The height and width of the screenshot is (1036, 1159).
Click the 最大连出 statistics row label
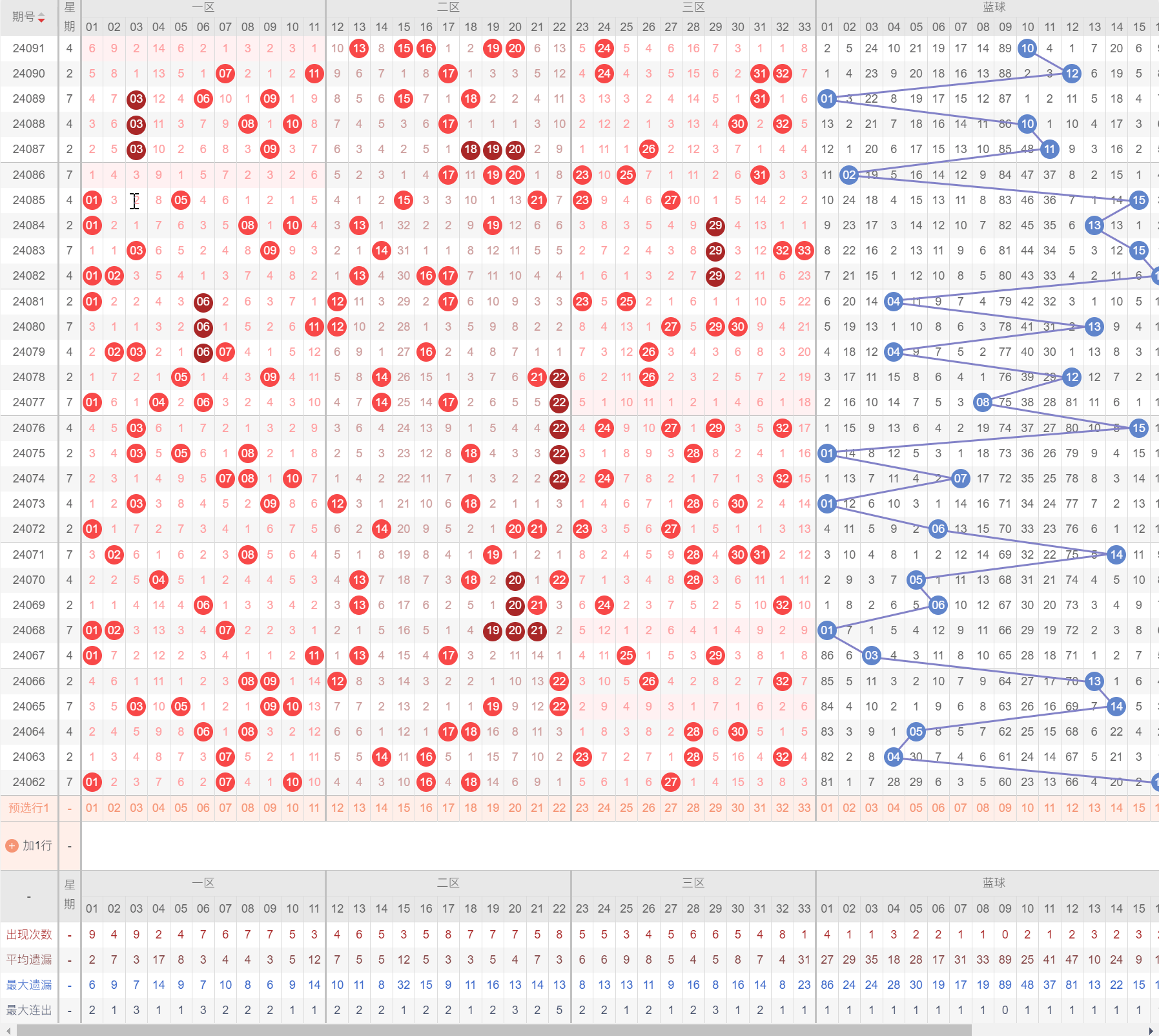coord(29,1010)
